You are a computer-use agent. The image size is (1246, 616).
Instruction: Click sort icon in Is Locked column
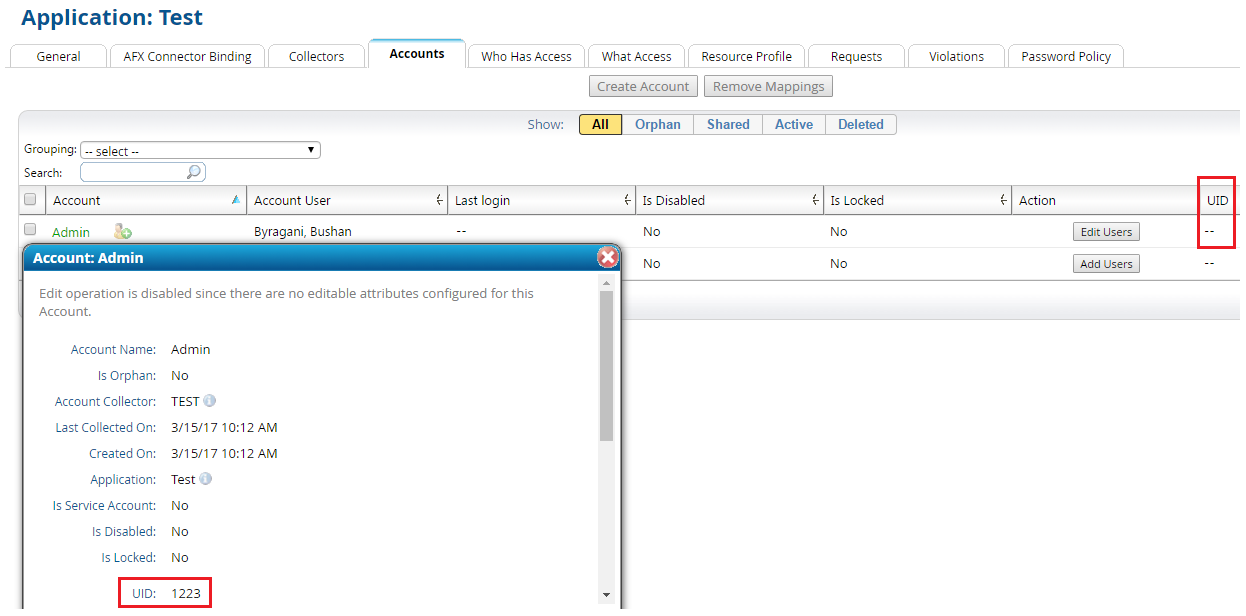1003,200
